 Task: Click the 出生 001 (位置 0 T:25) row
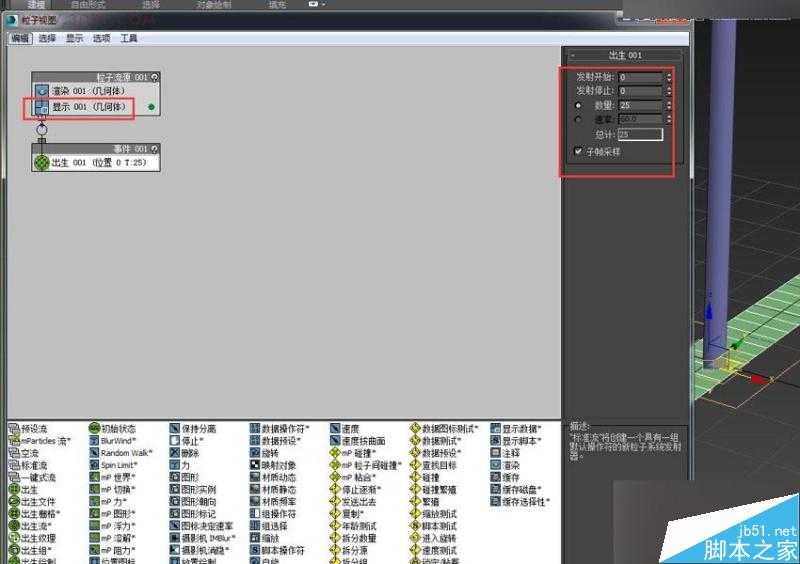click(x=96, y=163)
